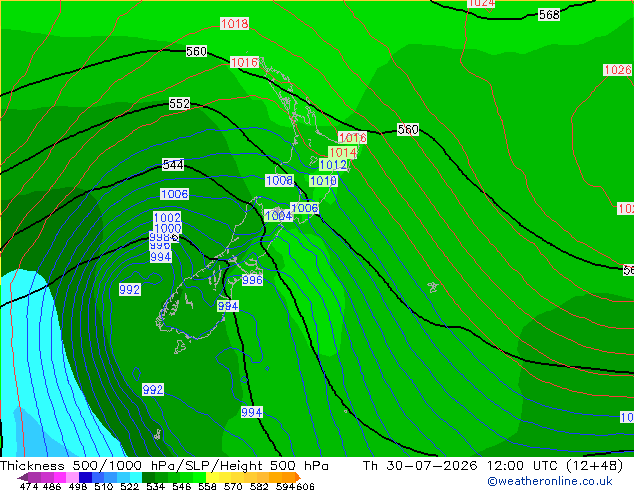Click the red 1014 isobar label
Viewport: 634px width, 490px height.
(342, 152)
